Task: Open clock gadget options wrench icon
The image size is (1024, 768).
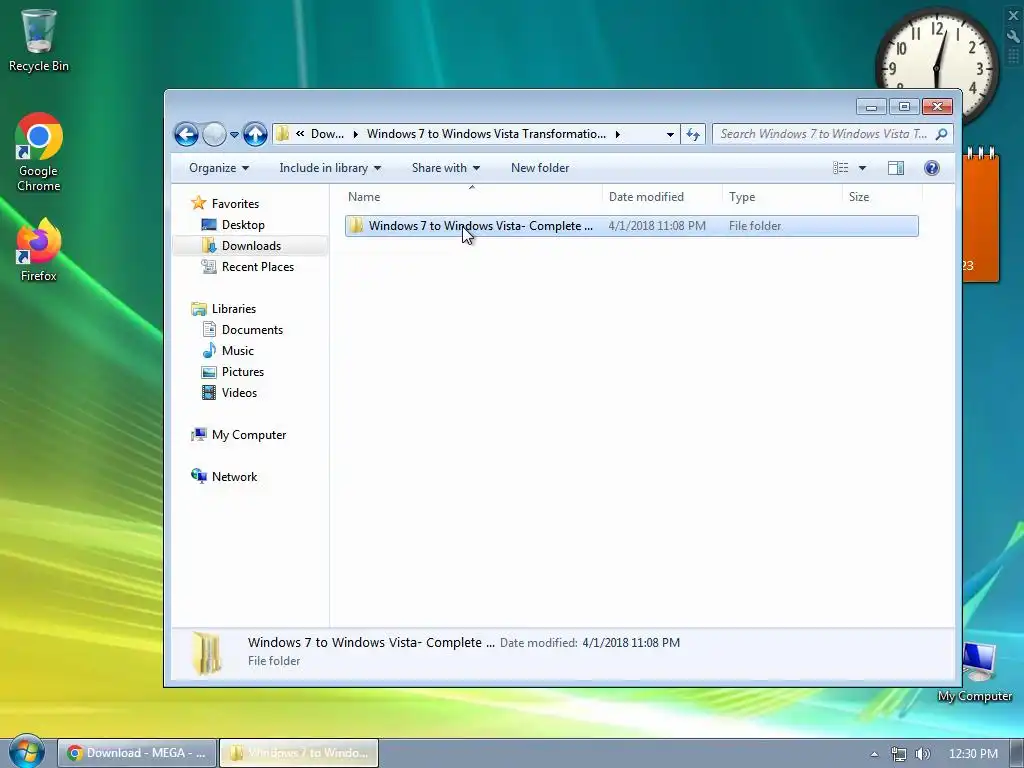Action: pyautogui.click(x=1014, y=37)
